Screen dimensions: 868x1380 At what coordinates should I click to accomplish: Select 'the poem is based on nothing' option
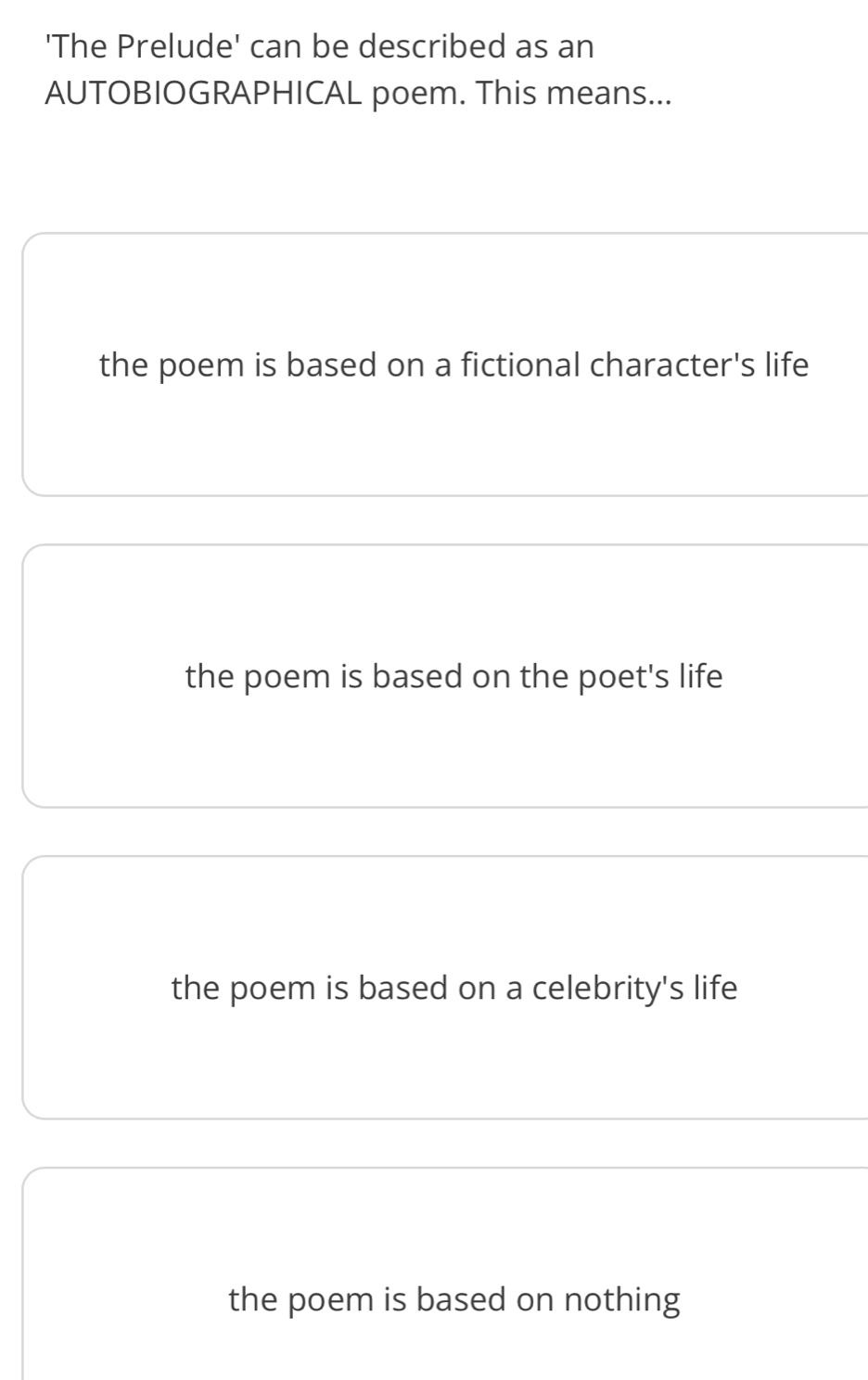pyautogui.click(x=453, y=1298)
